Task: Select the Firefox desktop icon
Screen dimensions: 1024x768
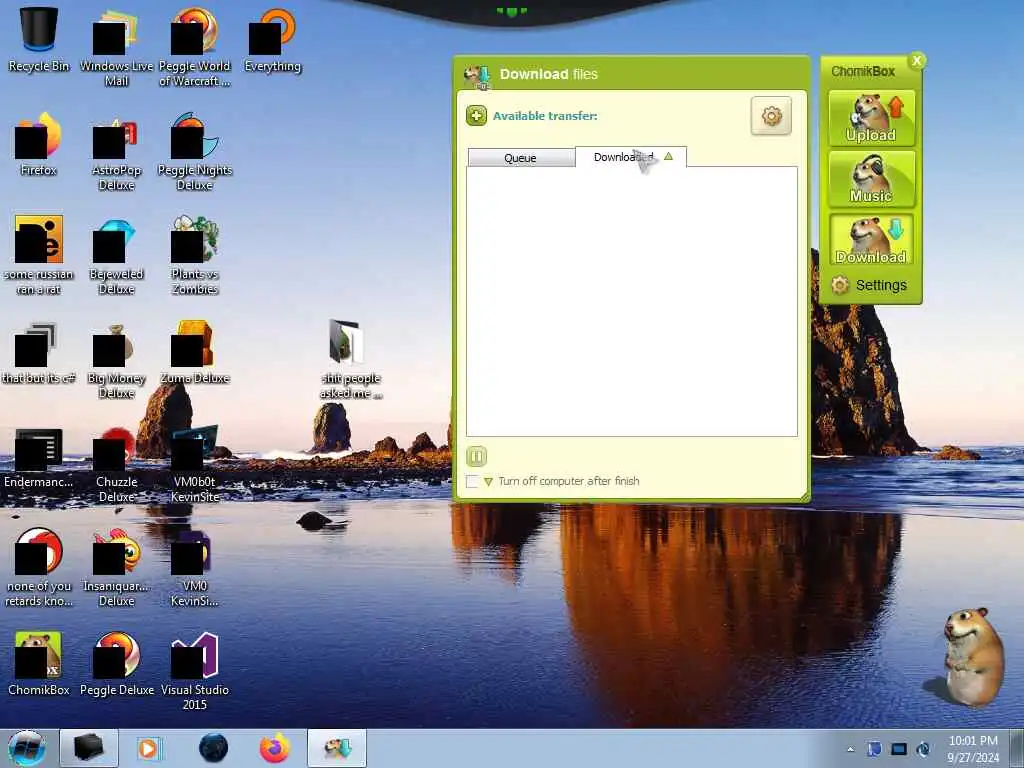Action: coord(39,144)
